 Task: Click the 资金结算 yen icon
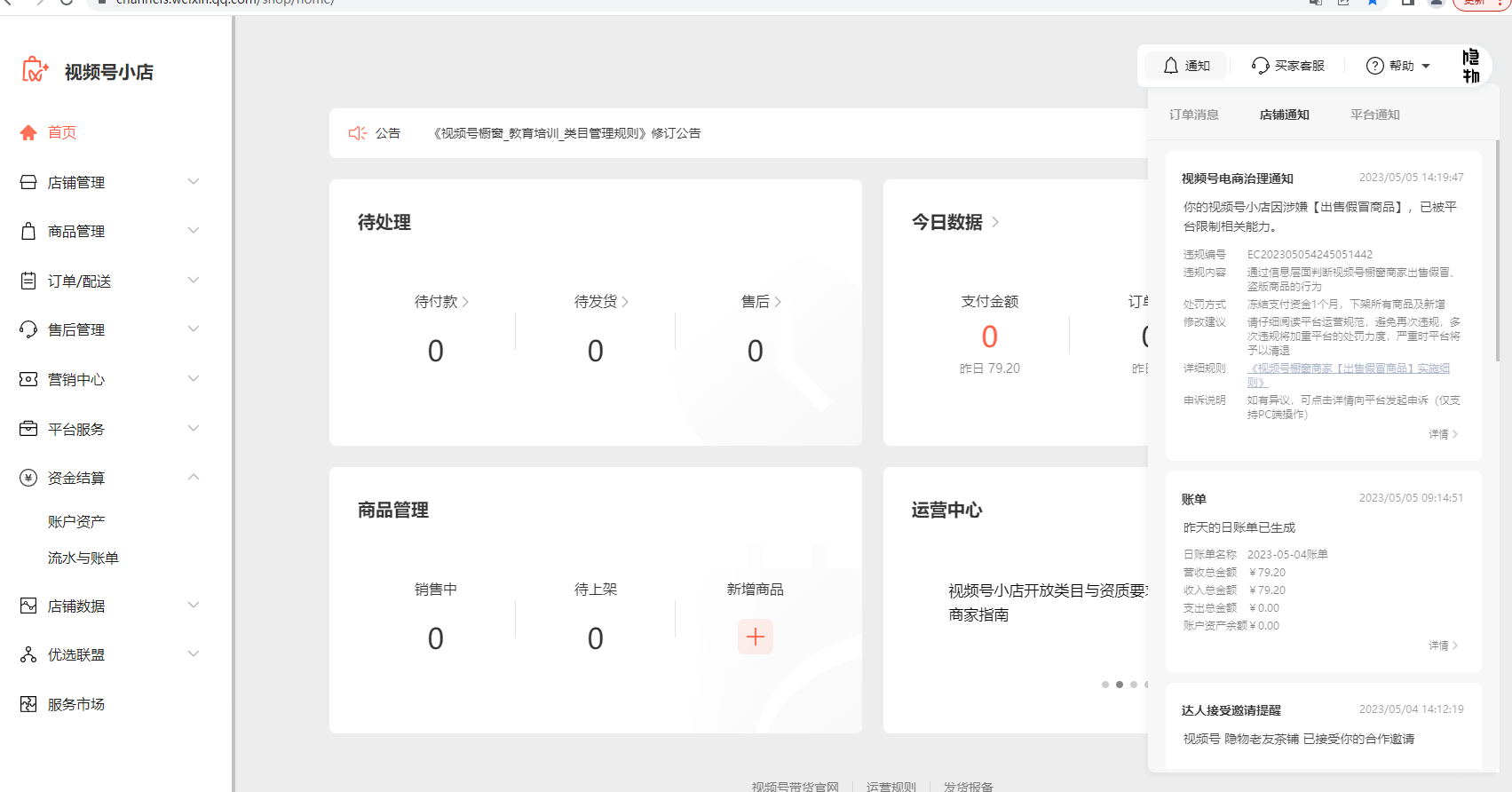[x=28, y=478]
